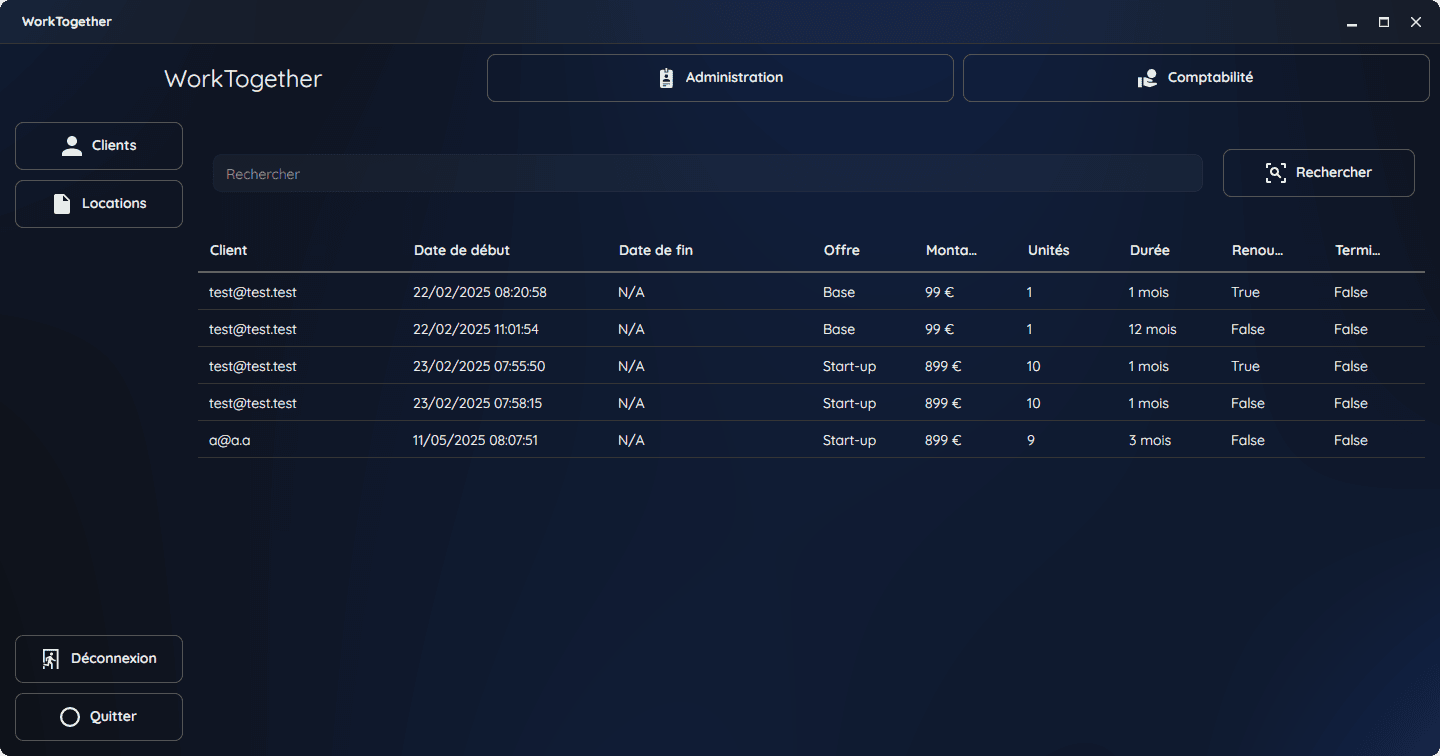Viewport: 1440px width, 756px height.
Task: Switch to the Comptabilité tab
Action: pos(1196,78)
